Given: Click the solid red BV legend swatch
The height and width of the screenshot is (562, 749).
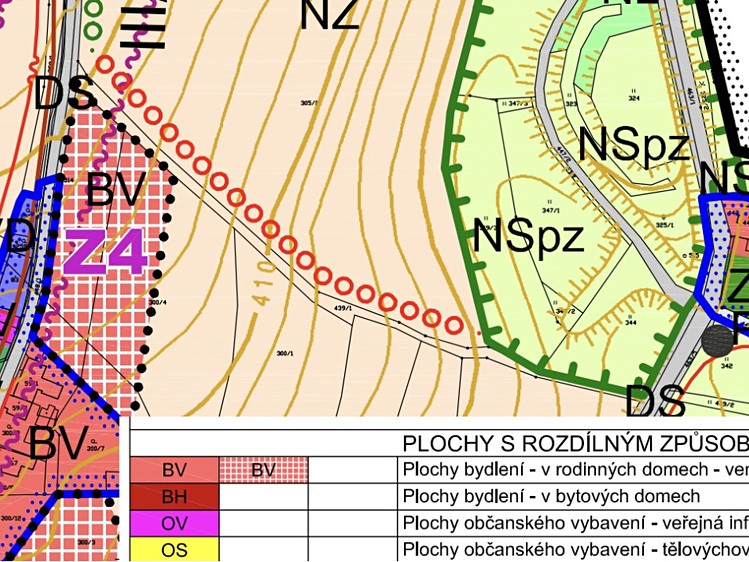Looking at the screenshot, I should click(174, 470).
